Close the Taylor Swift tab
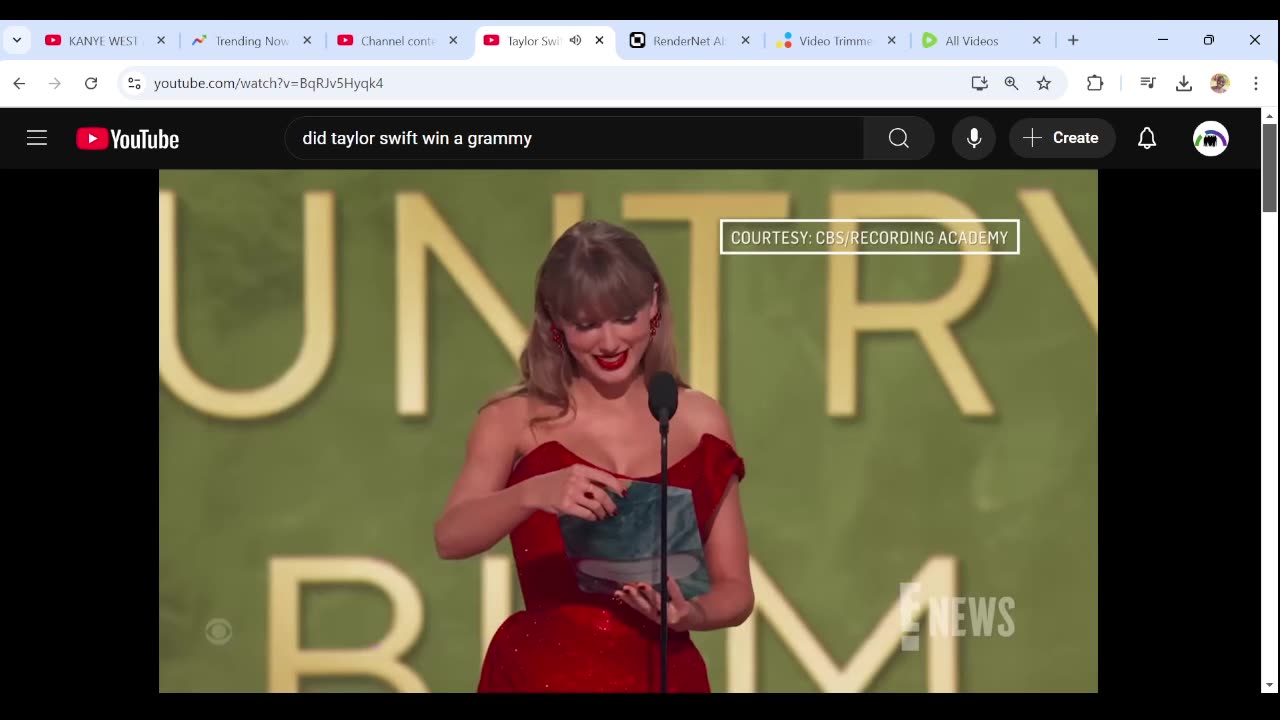This screenshot has width=1280, height=720. [x=599, y=41]
